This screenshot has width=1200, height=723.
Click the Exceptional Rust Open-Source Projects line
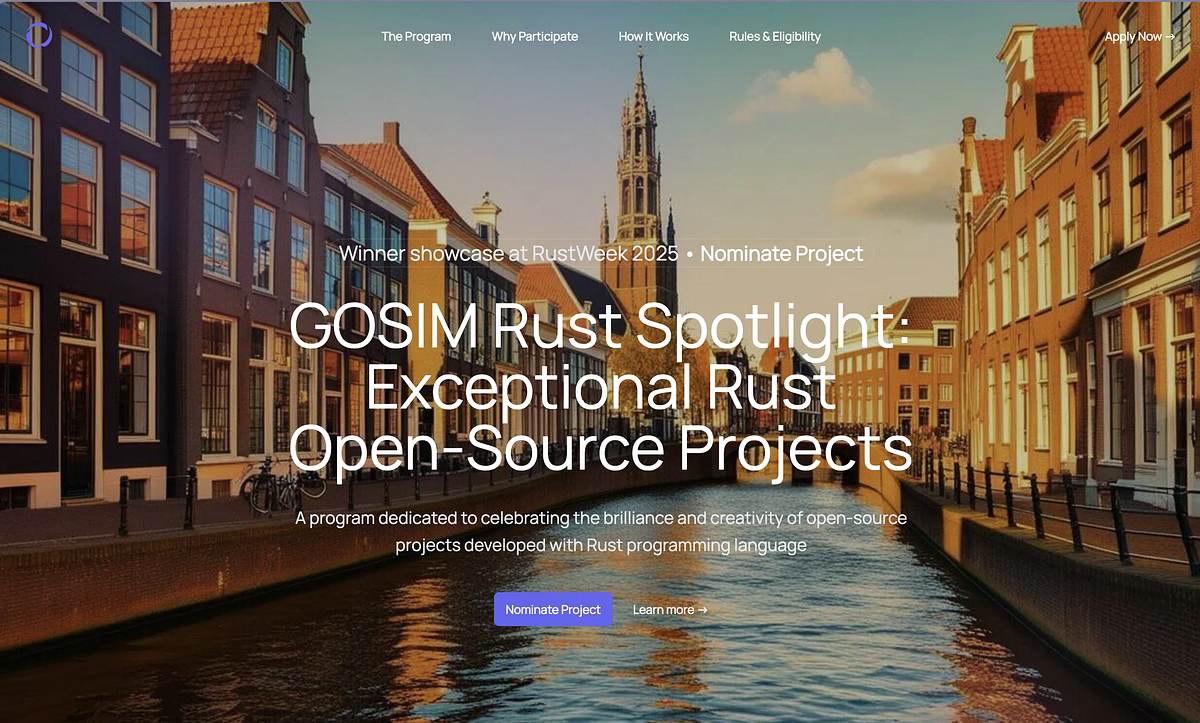[600, 415]
